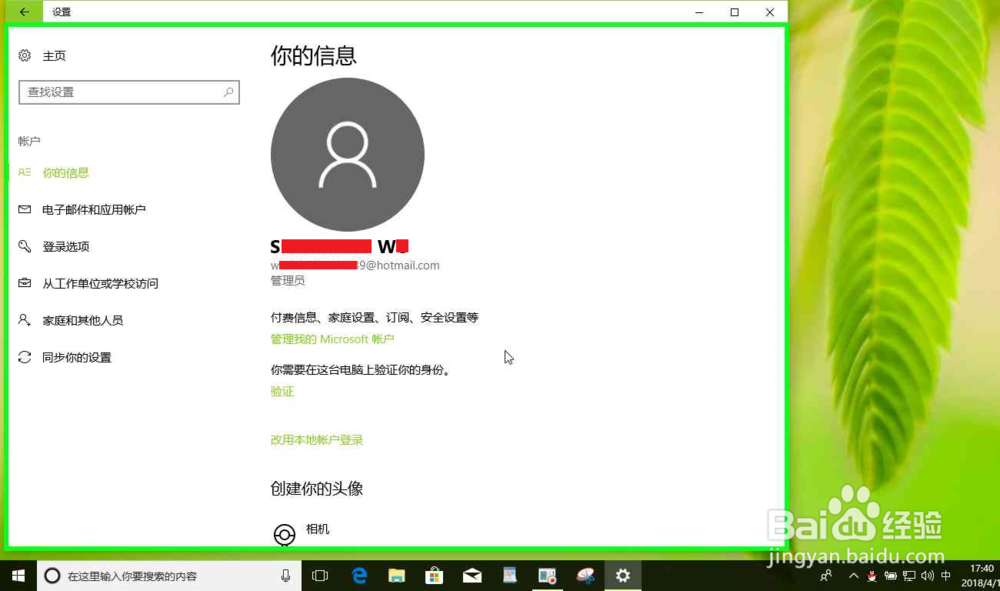Click the account profile picture circle
This screenshot has width=1000, height=591.
[347, 154]
